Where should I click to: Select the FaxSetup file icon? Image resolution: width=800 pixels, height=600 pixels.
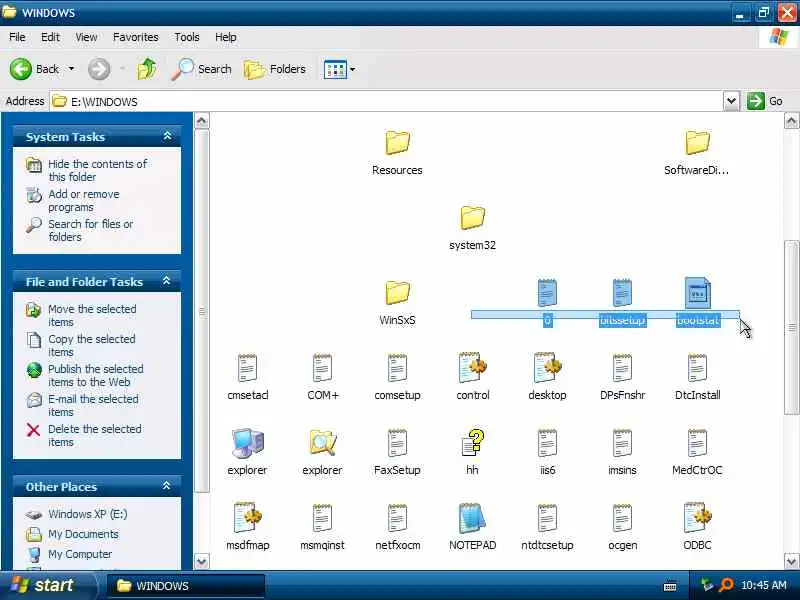397,442
